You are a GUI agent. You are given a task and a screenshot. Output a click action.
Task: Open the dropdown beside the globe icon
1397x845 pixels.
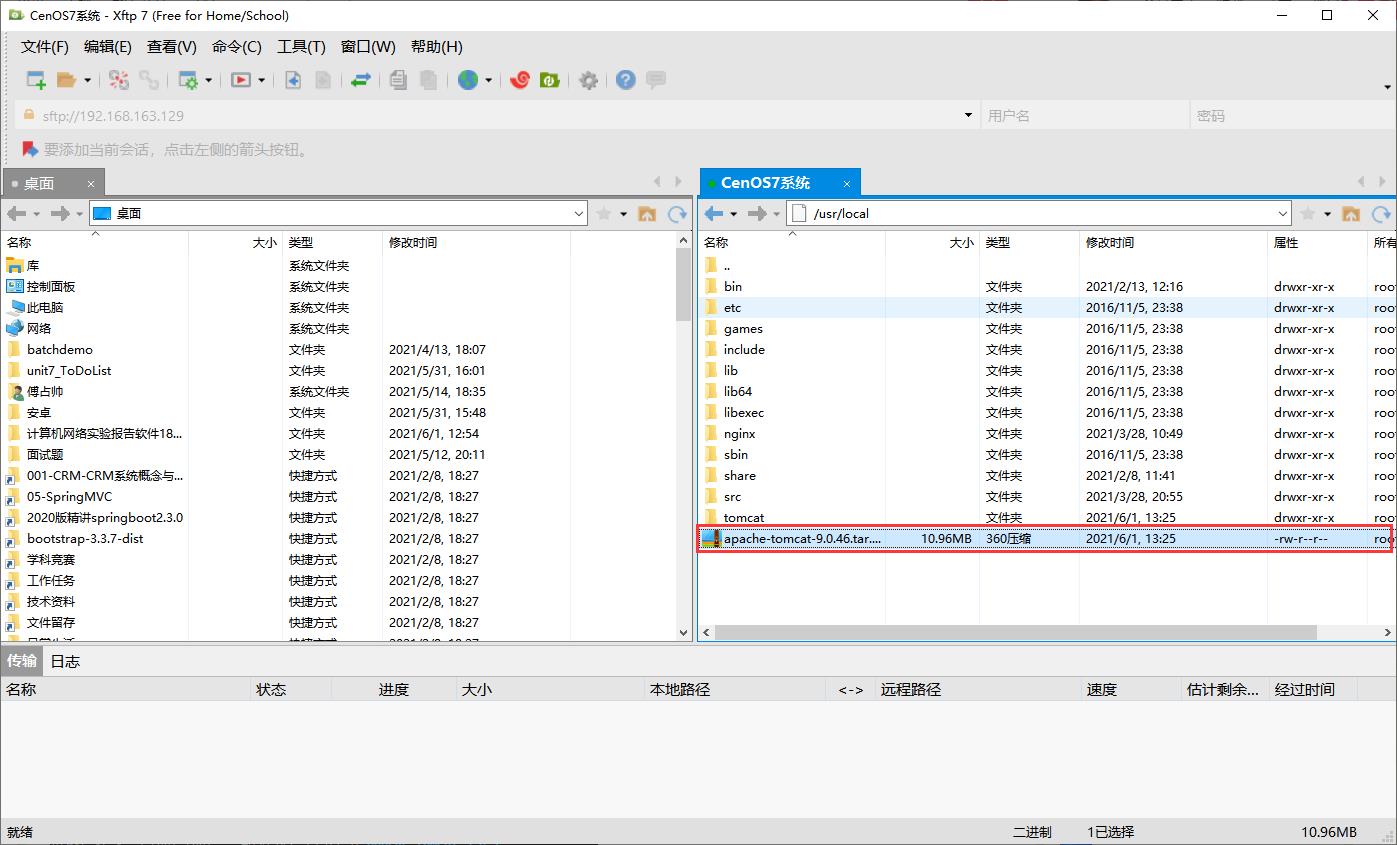(x=489, y=80)
